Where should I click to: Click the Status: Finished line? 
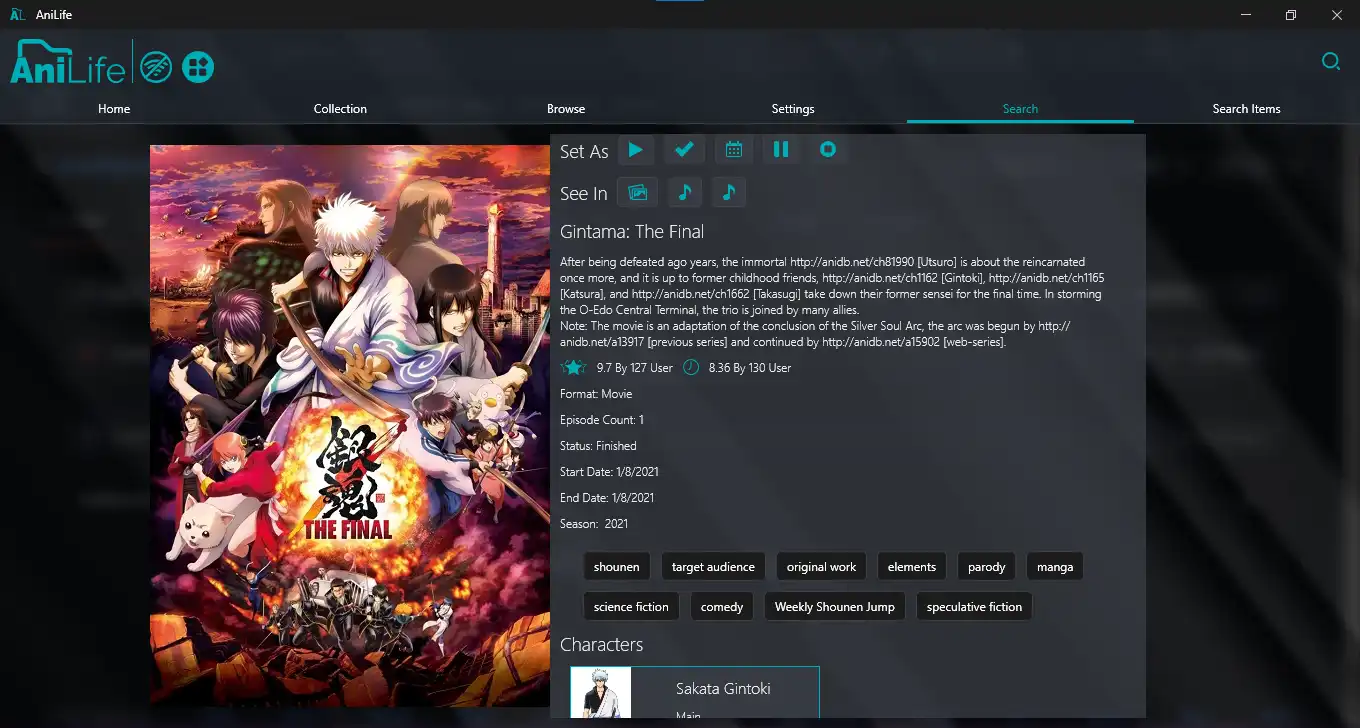[x=598, y=446]
